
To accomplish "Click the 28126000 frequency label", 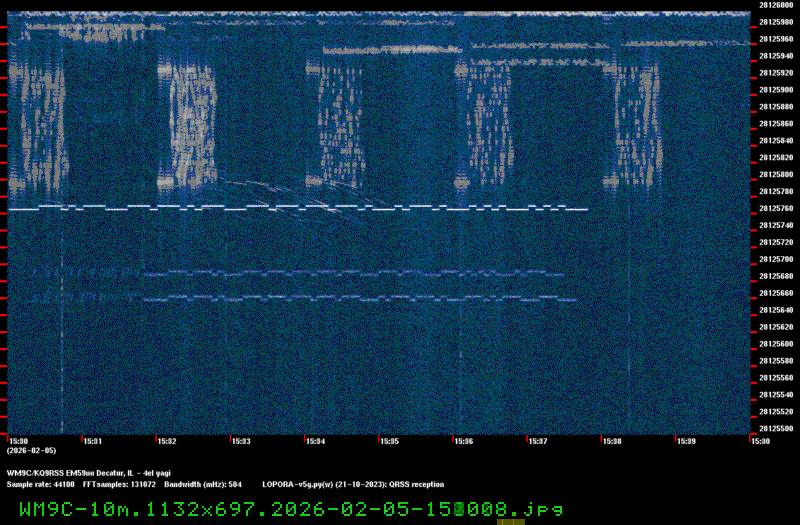I will coord(776,5).
